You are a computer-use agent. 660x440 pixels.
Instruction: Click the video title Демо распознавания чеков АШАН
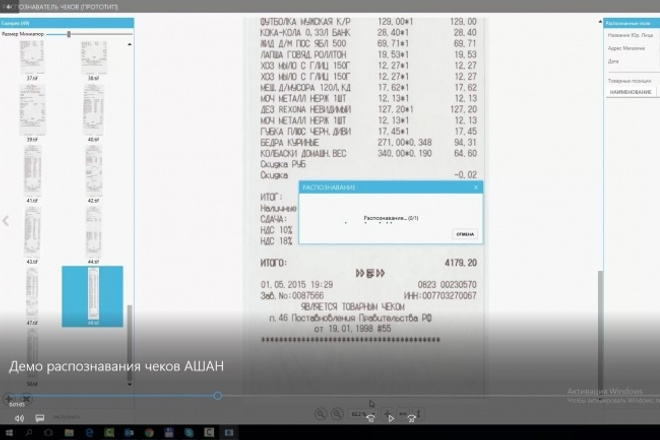pyautogui.click(x=116, y=366)
